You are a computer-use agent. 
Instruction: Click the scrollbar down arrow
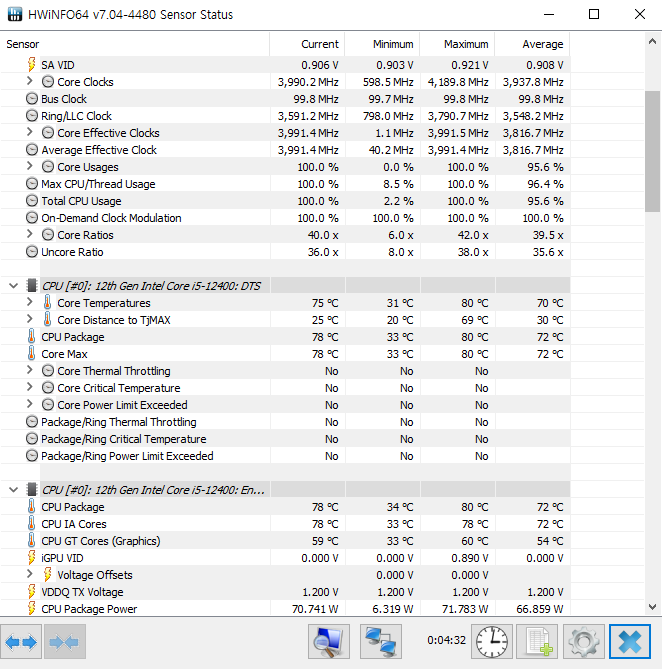click(652, 607)
